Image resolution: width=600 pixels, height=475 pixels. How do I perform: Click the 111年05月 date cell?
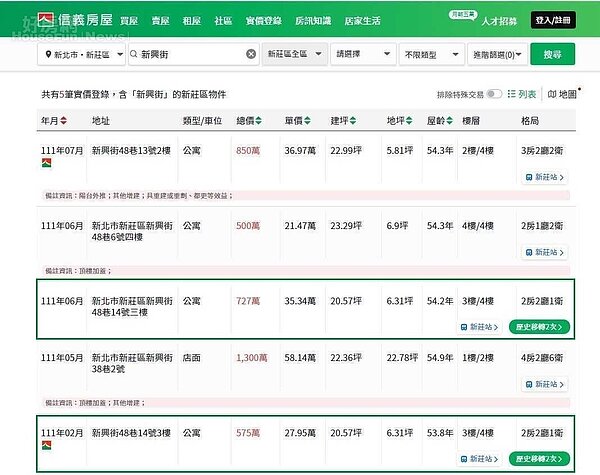pyautogui.click(x=62, y=357)
